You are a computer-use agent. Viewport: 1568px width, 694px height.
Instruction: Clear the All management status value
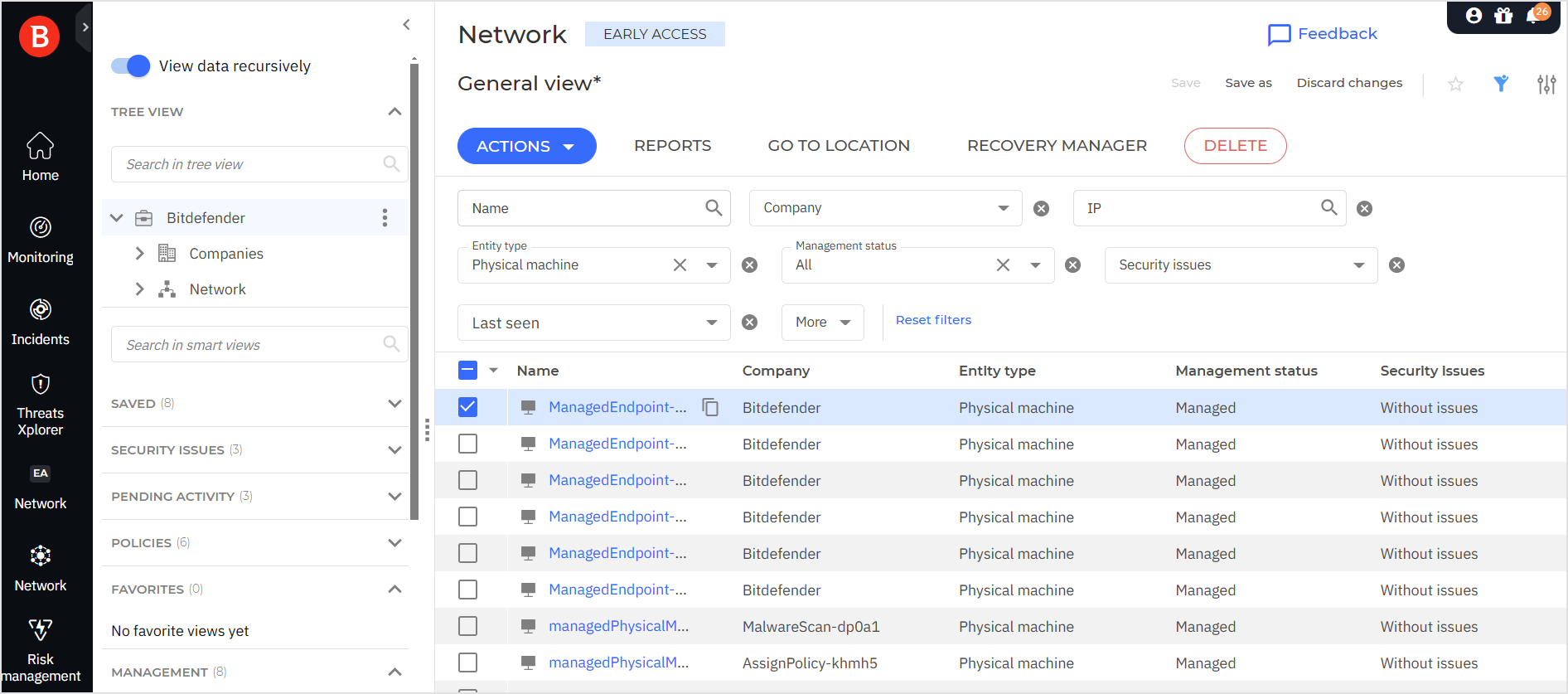click(x=1003, y=264)
